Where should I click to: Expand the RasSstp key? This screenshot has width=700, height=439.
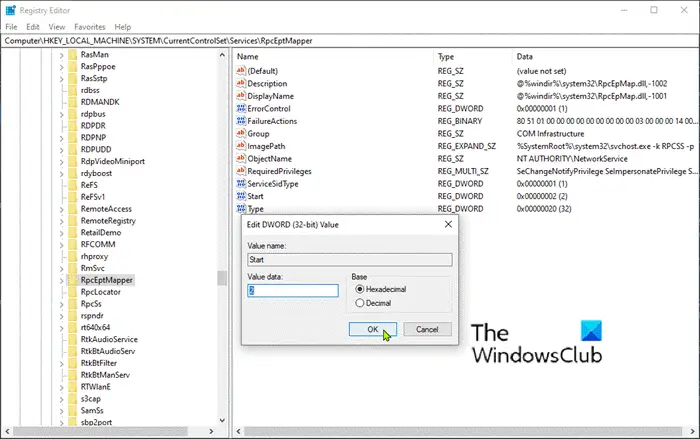tap(62, 79)
